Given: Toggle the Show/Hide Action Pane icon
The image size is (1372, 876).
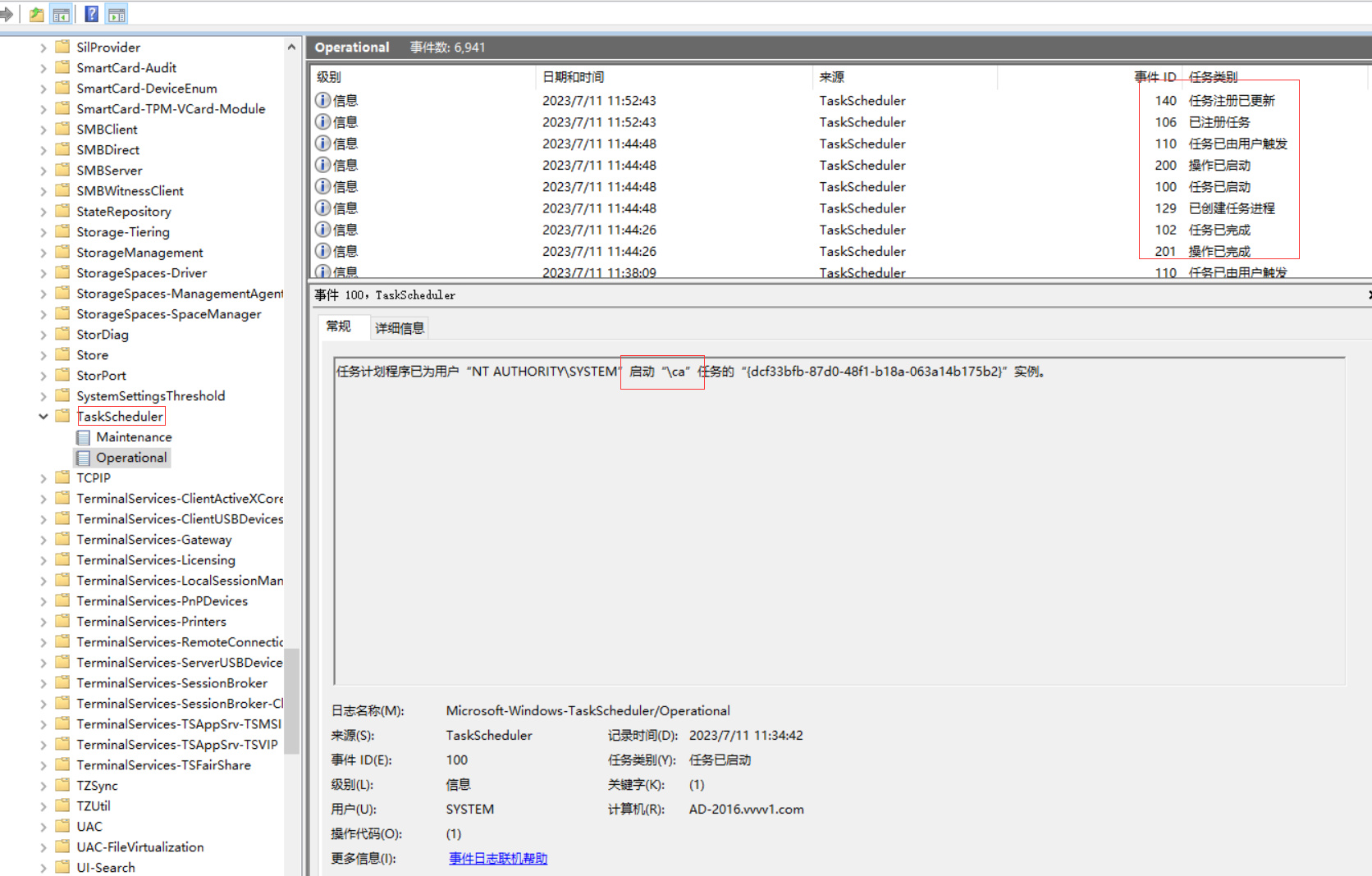Looking at the screenshot, I should 117,14.
